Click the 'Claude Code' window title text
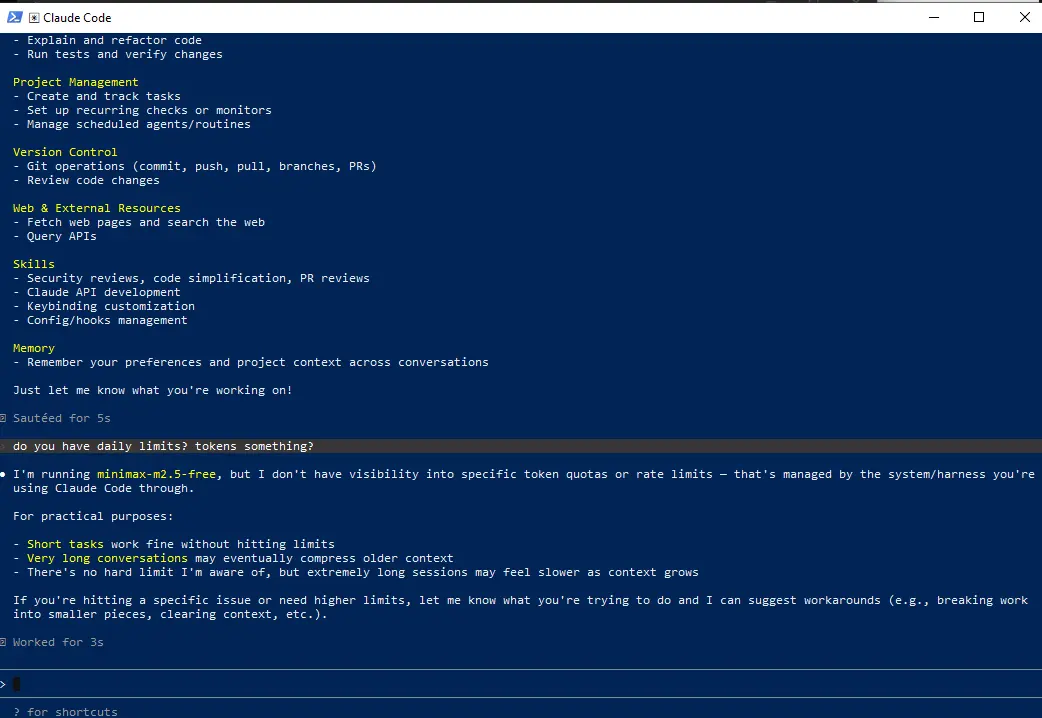 click(x=77, y=18)
